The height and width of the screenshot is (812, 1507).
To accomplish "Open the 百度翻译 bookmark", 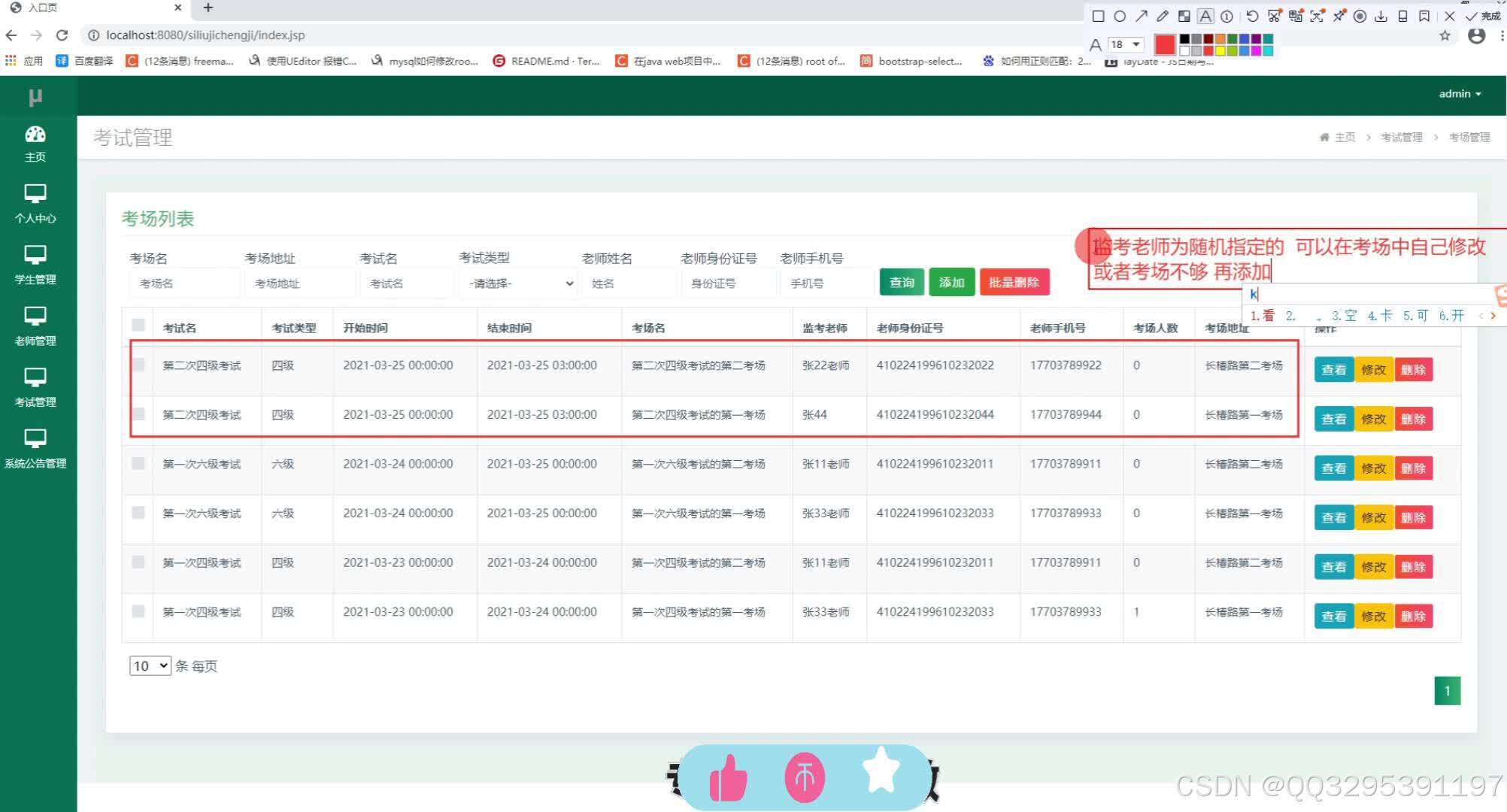I will (84, 61).
